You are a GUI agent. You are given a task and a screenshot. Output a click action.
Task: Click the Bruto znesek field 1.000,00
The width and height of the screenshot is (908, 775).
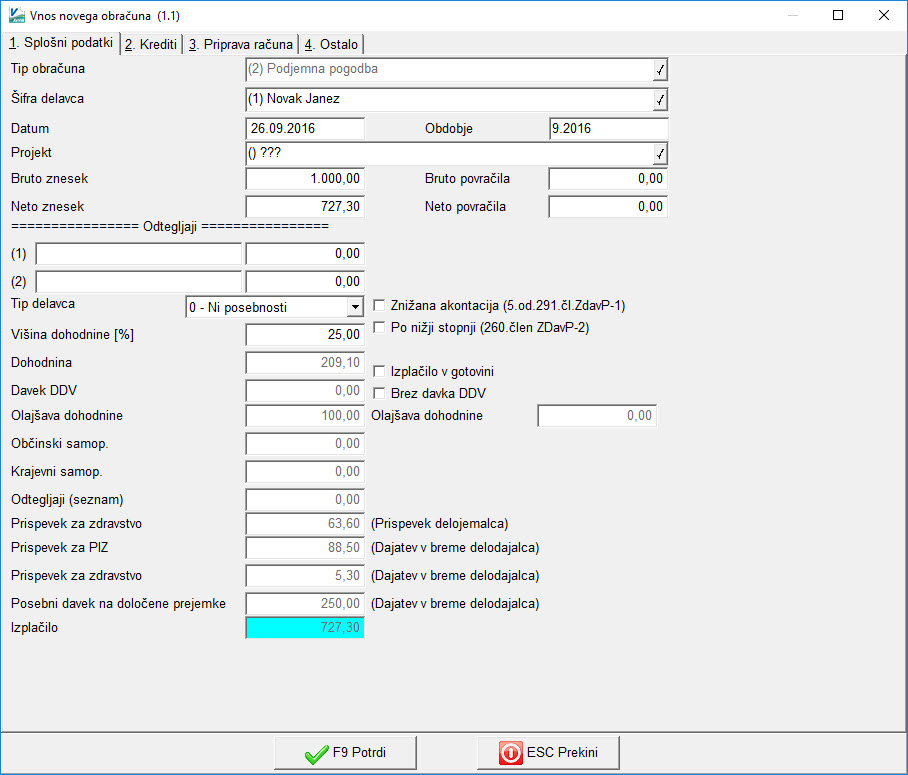click(305, 178)
